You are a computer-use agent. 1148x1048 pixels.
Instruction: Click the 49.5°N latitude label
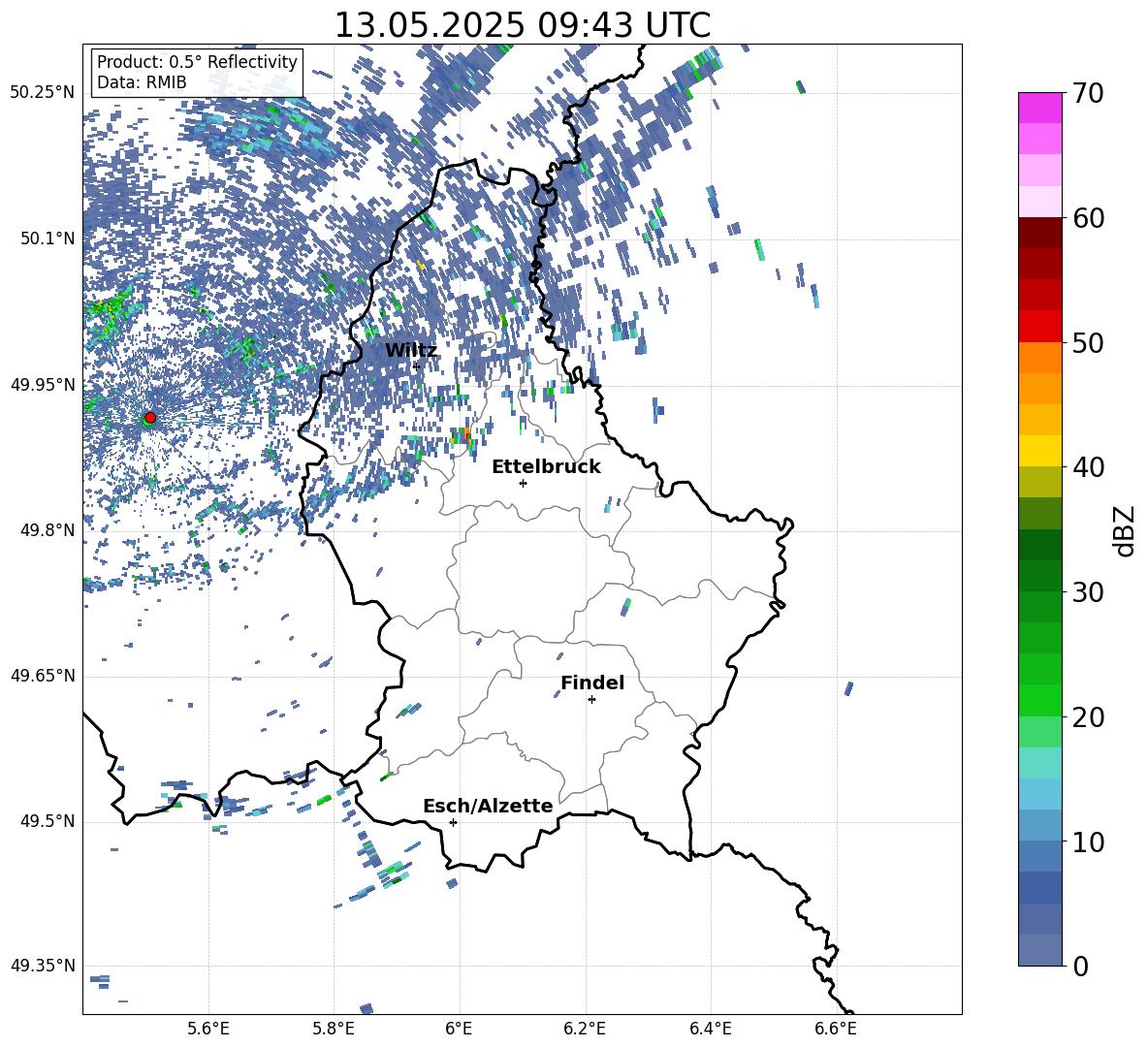tap(48, 821)
